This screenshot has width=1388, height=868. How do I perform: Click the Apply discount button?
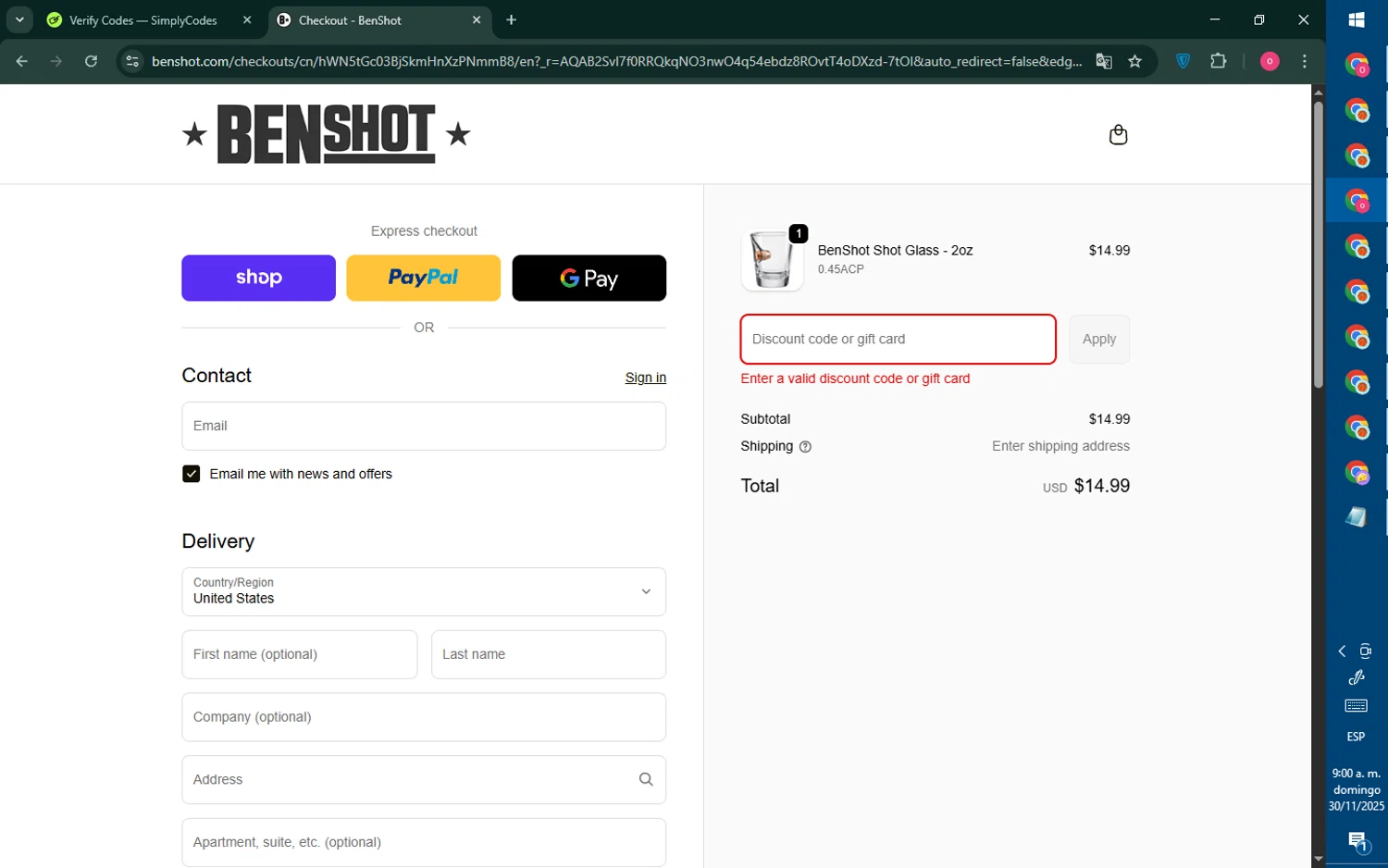pyautogui.click(x=1099, y=339)
